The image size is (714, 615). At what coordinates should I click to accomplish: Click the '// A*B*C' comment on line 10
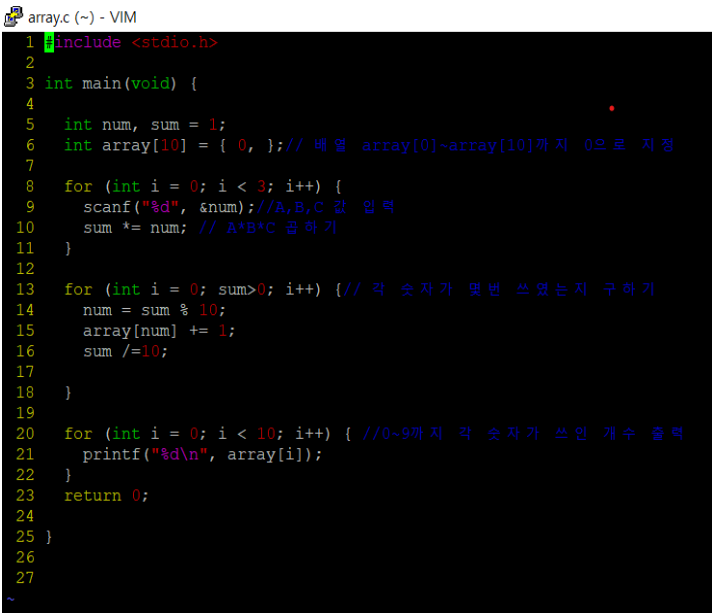(x=268, y=228)
